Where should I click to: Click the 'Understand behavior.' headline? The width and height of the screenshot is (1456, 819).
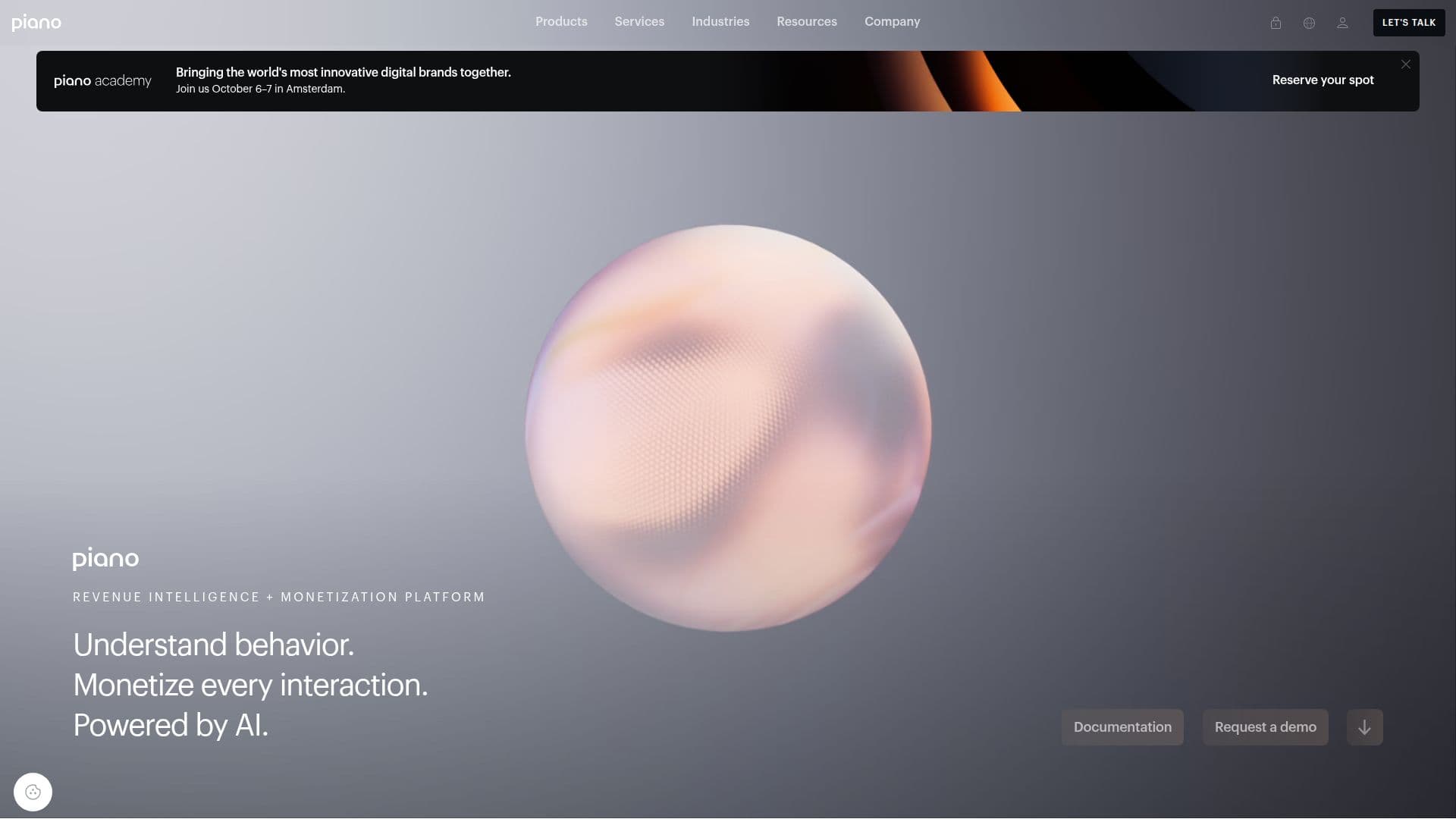point(214,645)
